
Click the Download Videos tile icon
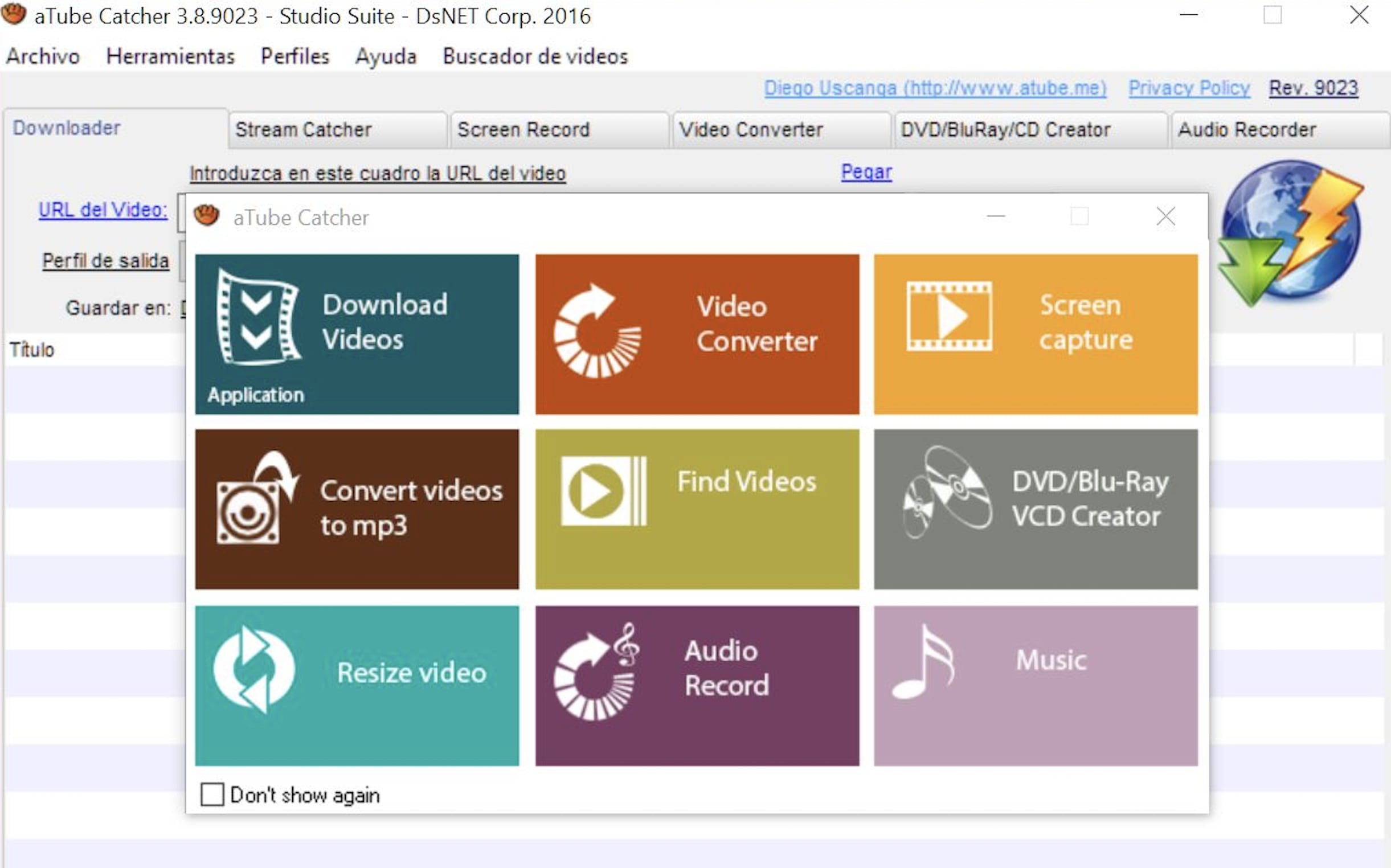(x=259, y=317)
